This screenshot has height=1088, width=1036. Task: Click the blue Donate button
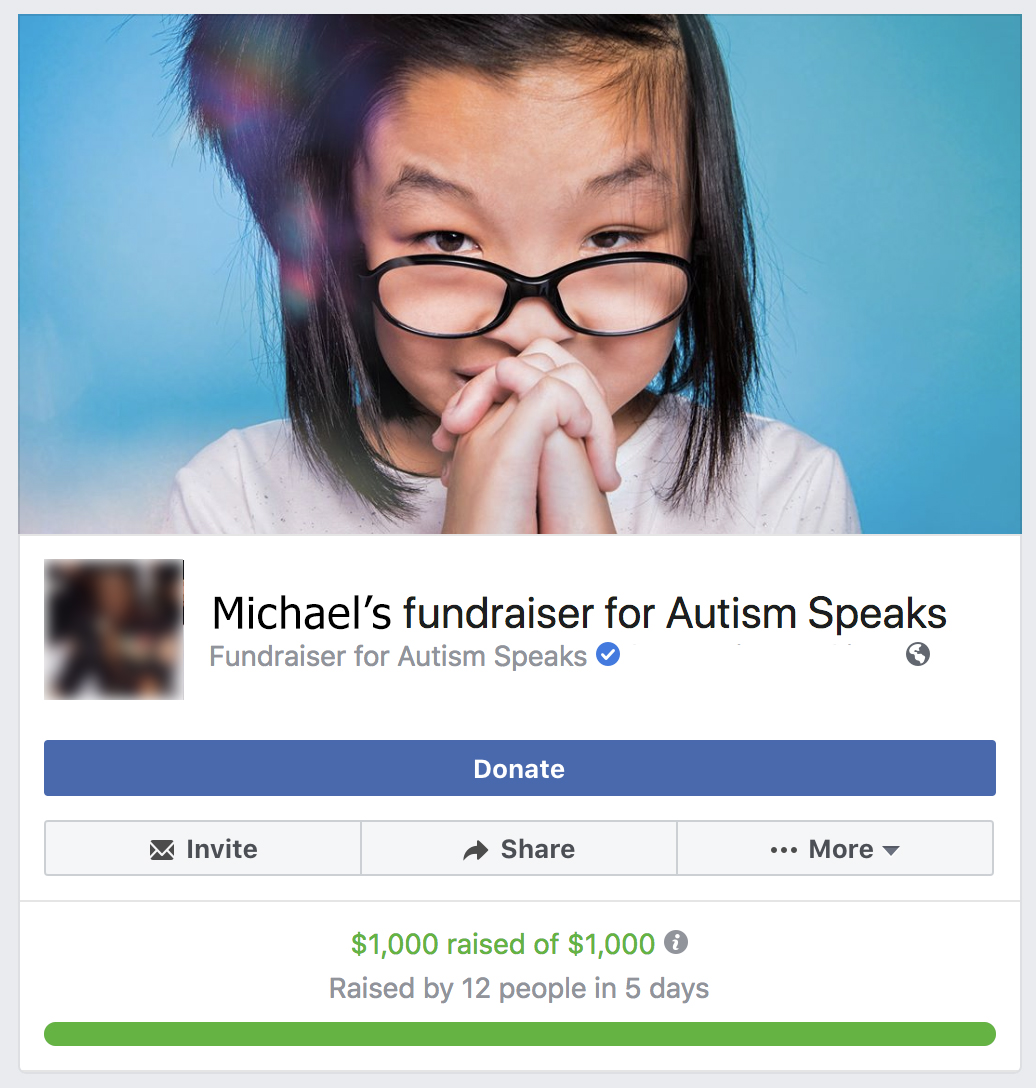tap(520, 768)
